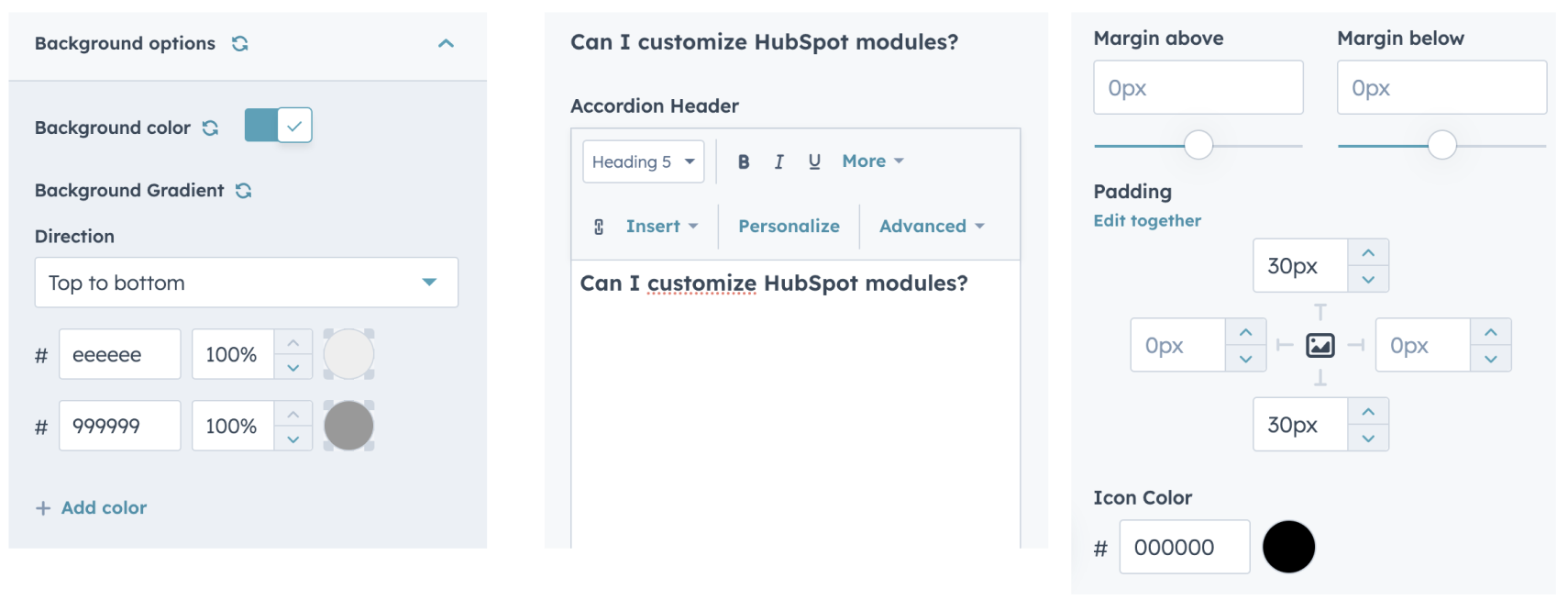Open the More formatting menu

pos(872,161)
